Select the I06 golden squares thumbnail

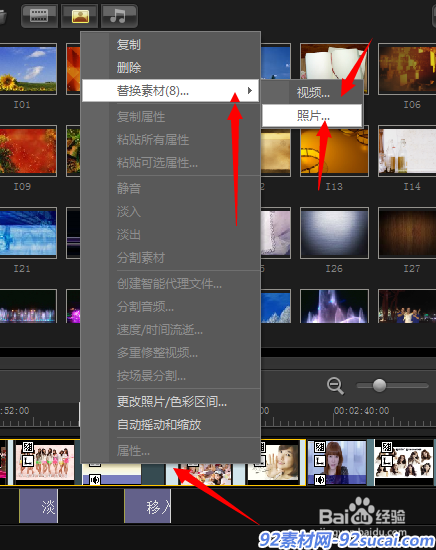(x=407, y=69)
